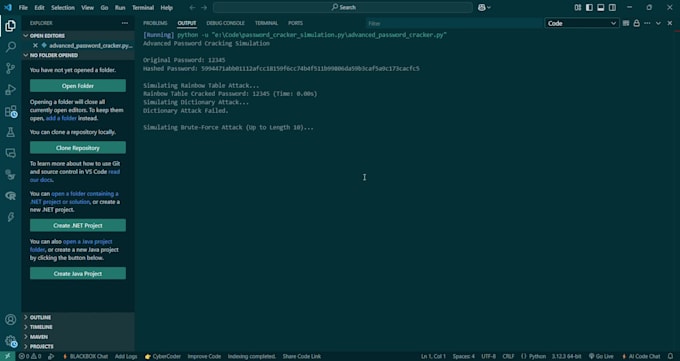
Task: Open the Testing flask view
Action: pyautogui.click(x=10, y=132)
